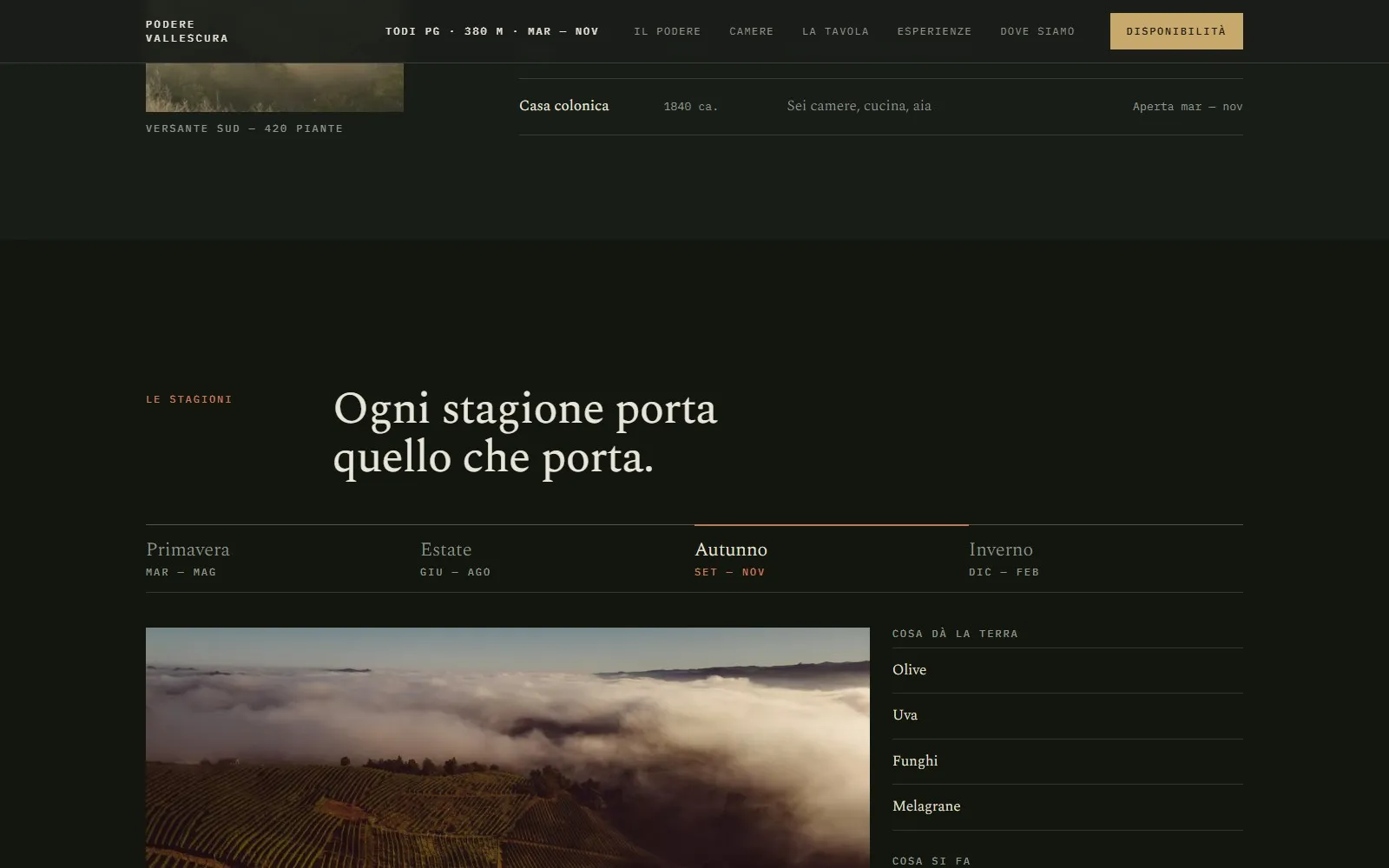The width and height of the screenshot is (1389, 868).
Task: Open the Podere Vallescura home logo
Action: 187,31
